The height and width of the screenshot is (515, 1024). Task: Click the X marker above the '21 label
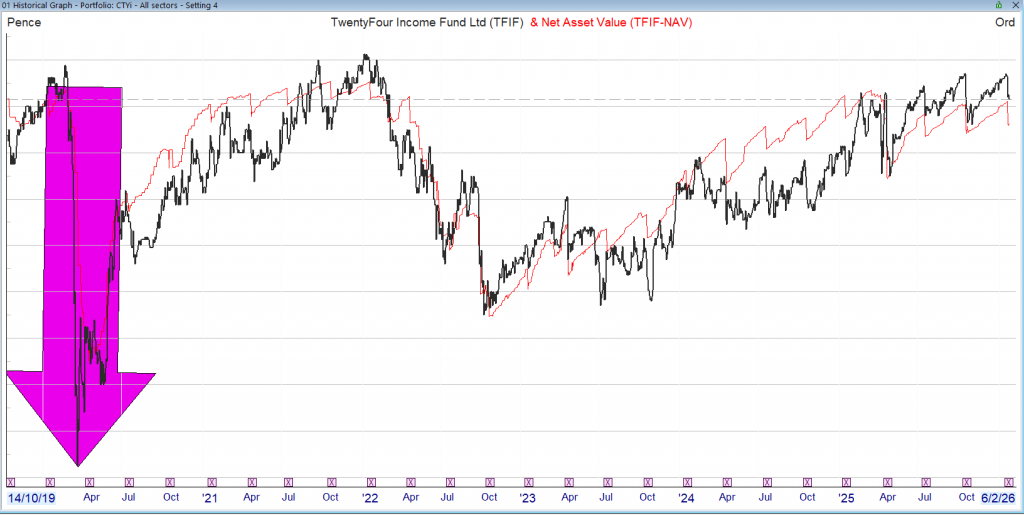(209, 483)
